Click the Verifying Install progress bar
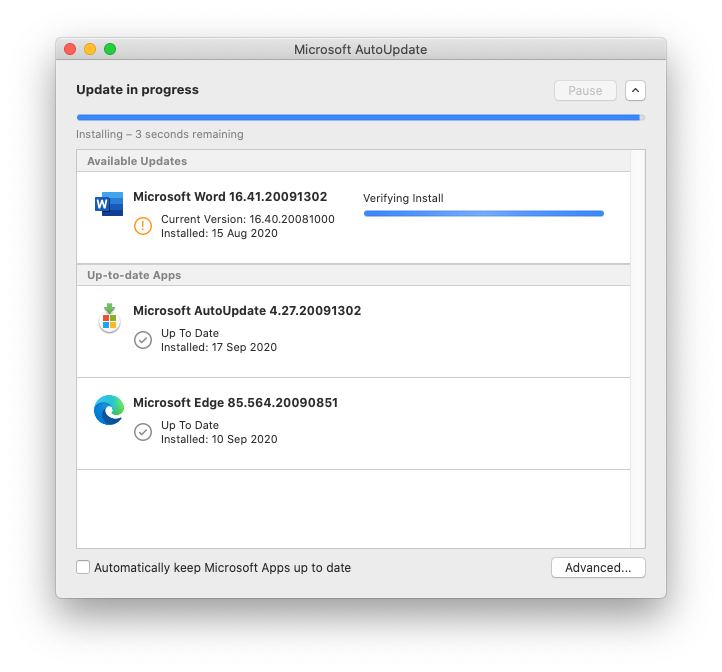The image size is (722, 672). coord(483,213)
